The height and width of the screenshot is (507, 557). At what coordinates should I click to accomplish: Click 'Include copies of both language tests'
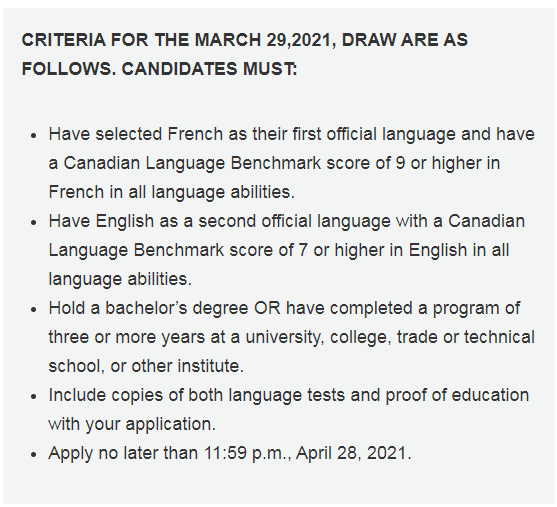pyautogui.click(x=196, y=395)
